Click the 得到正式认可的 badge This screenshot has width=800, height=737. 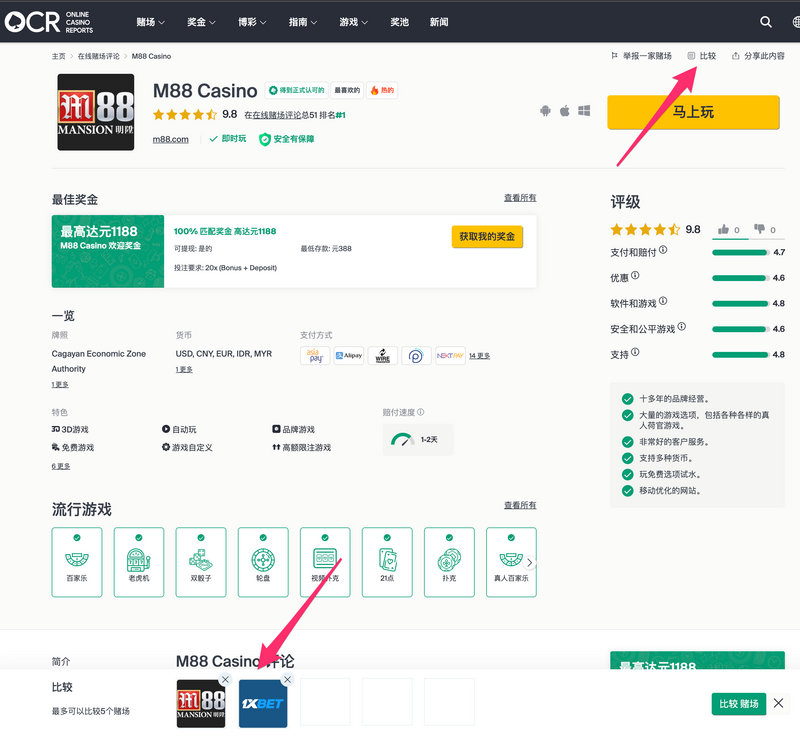tap(296, 90)
